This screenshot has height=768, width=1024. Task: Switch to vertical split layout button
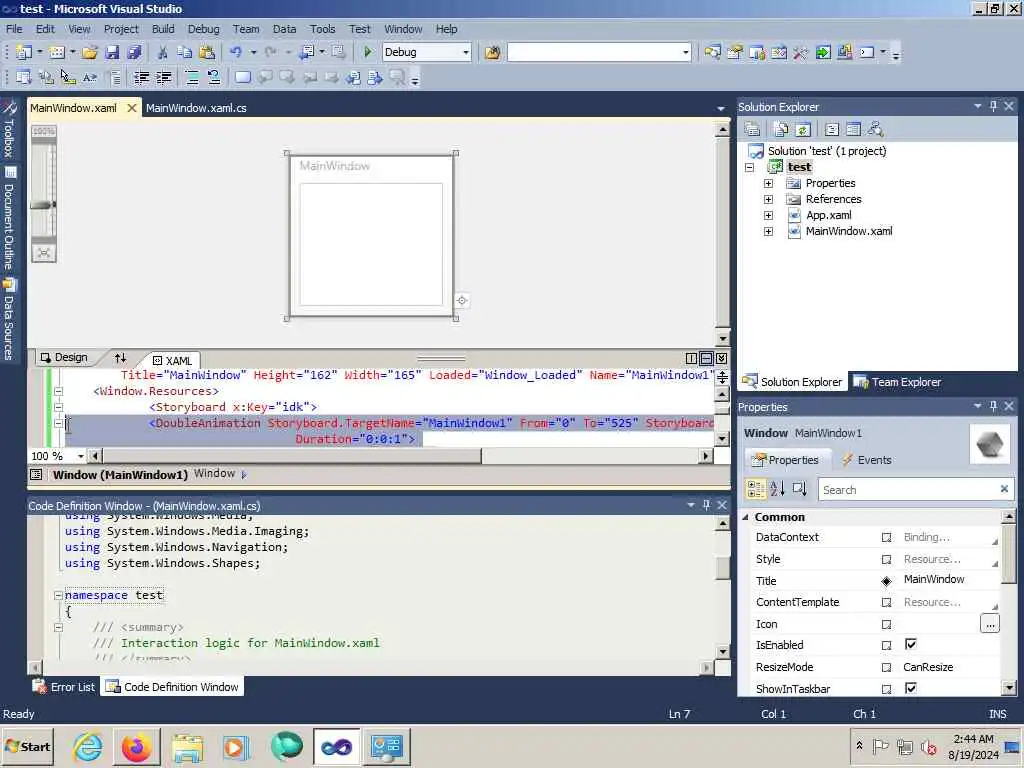[x=692, y=359]
